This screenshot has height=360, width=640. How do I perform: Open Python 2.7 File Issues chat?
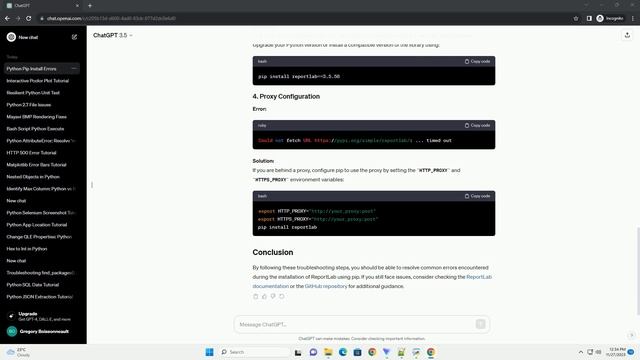[x=29, y=105]
